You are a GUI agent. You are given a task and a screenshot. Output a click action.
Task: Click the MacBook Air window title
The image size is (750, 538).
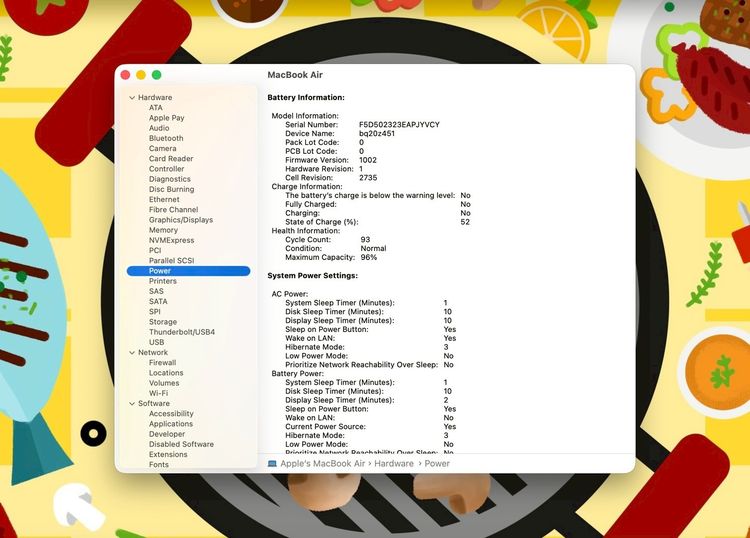click(x=295, y=75)
